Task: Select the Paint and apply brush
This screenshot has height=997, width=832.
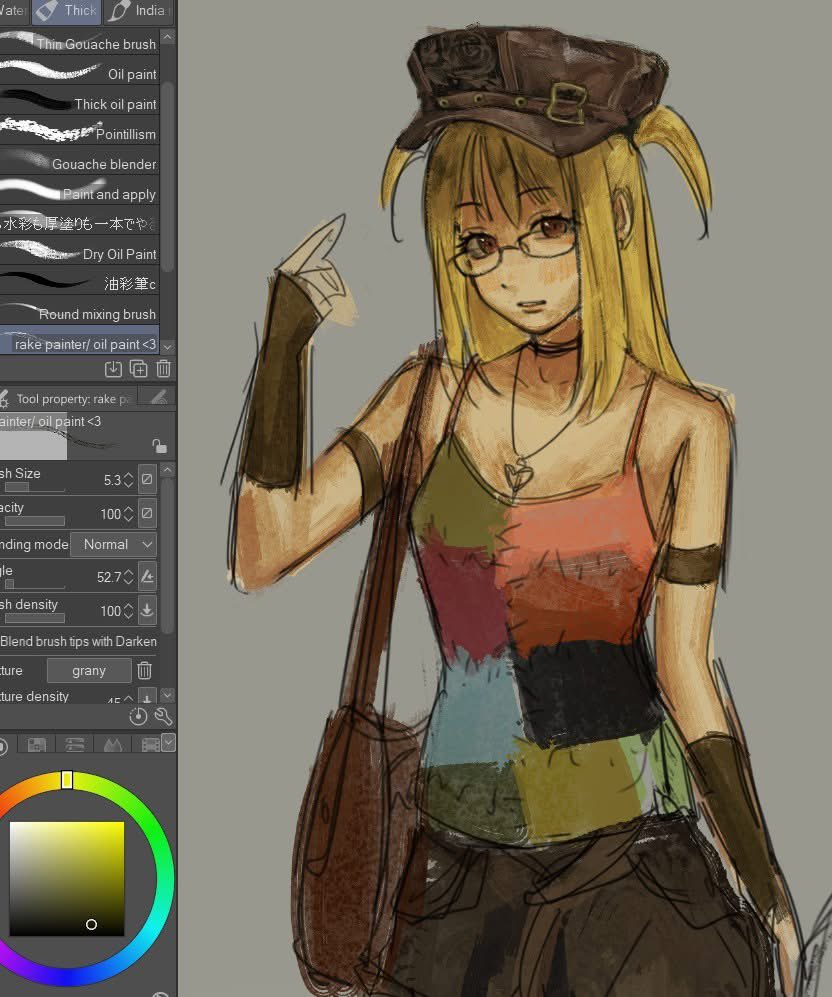Action: [x=79, y=191]
